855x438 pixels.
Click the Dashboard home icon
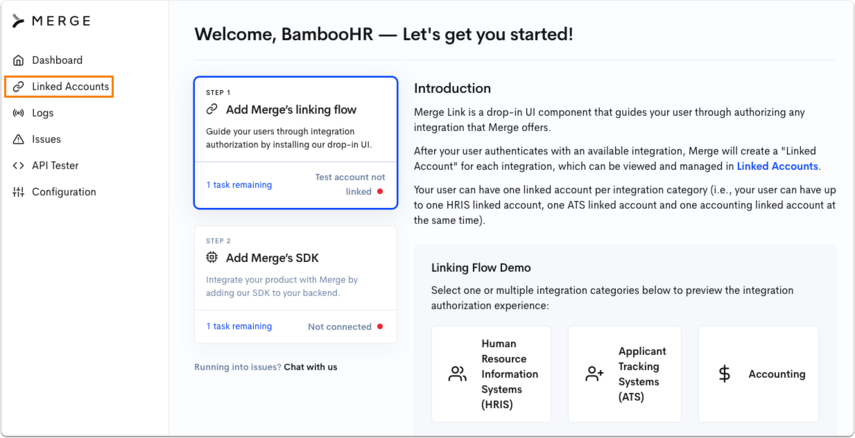pyautogui.click(x=19, y=61)
